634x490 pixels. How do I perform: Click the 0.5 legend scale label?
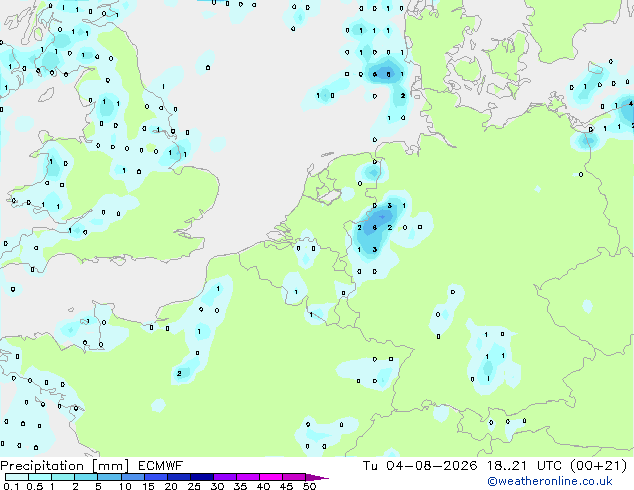(x=35, y=486)
